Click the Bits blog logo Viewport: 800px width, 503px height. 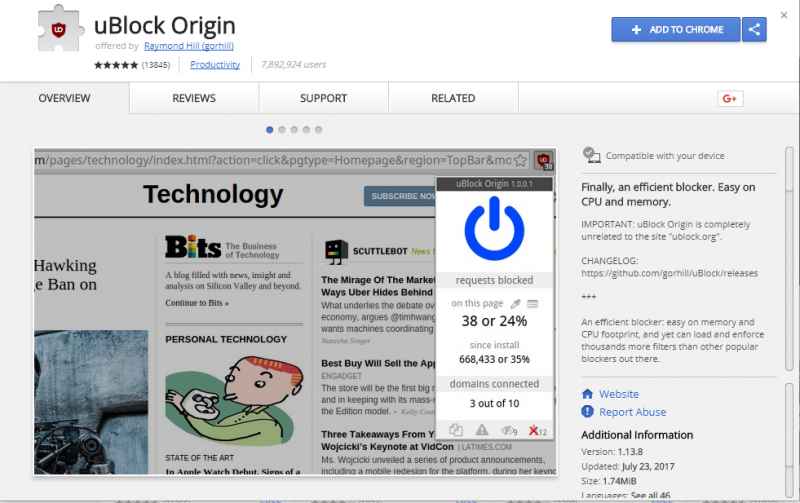[x=193, y=247]
